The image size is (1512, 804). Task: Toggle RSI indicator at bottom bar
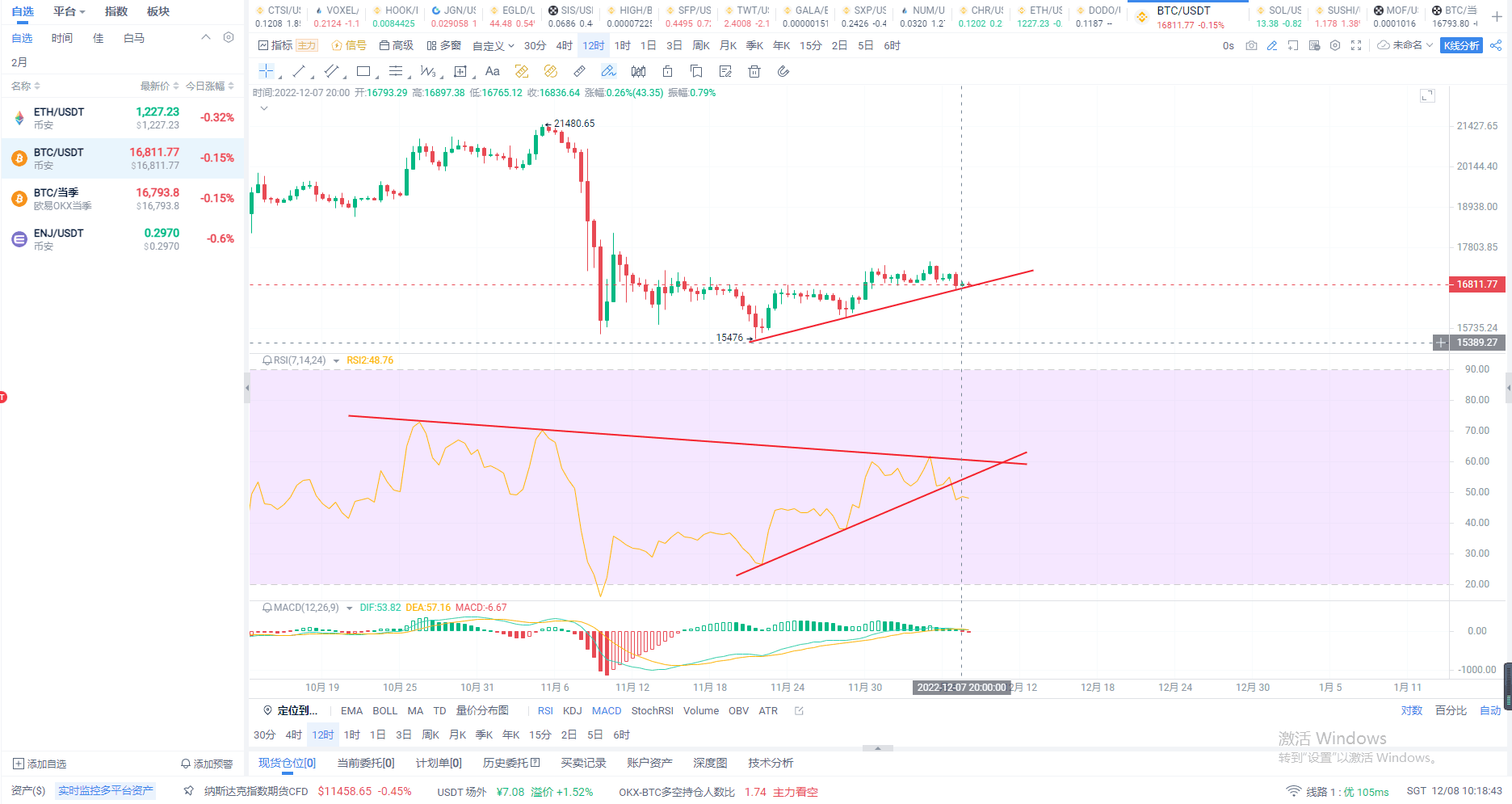click(x=545, y=710)
